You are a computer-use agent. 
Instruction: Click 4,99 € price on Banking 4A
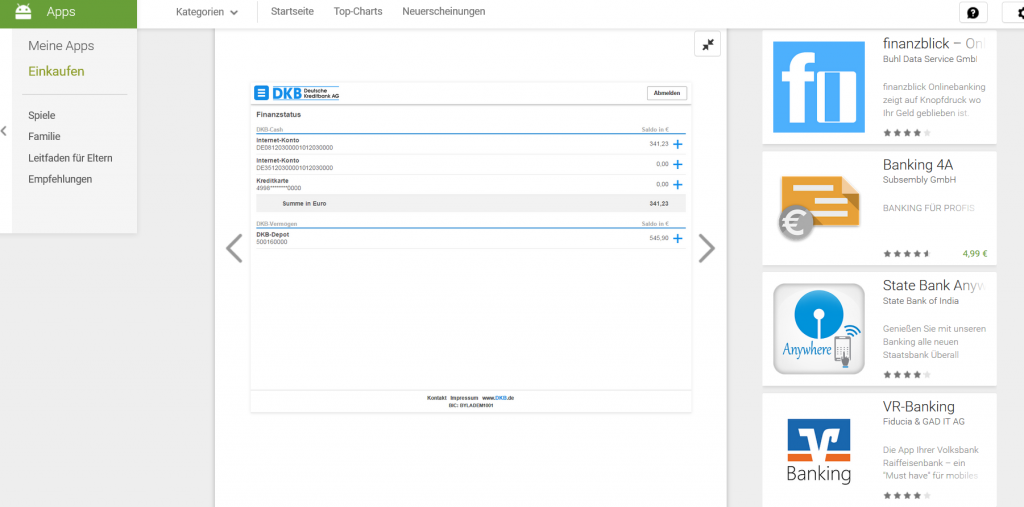pos(974,254)
